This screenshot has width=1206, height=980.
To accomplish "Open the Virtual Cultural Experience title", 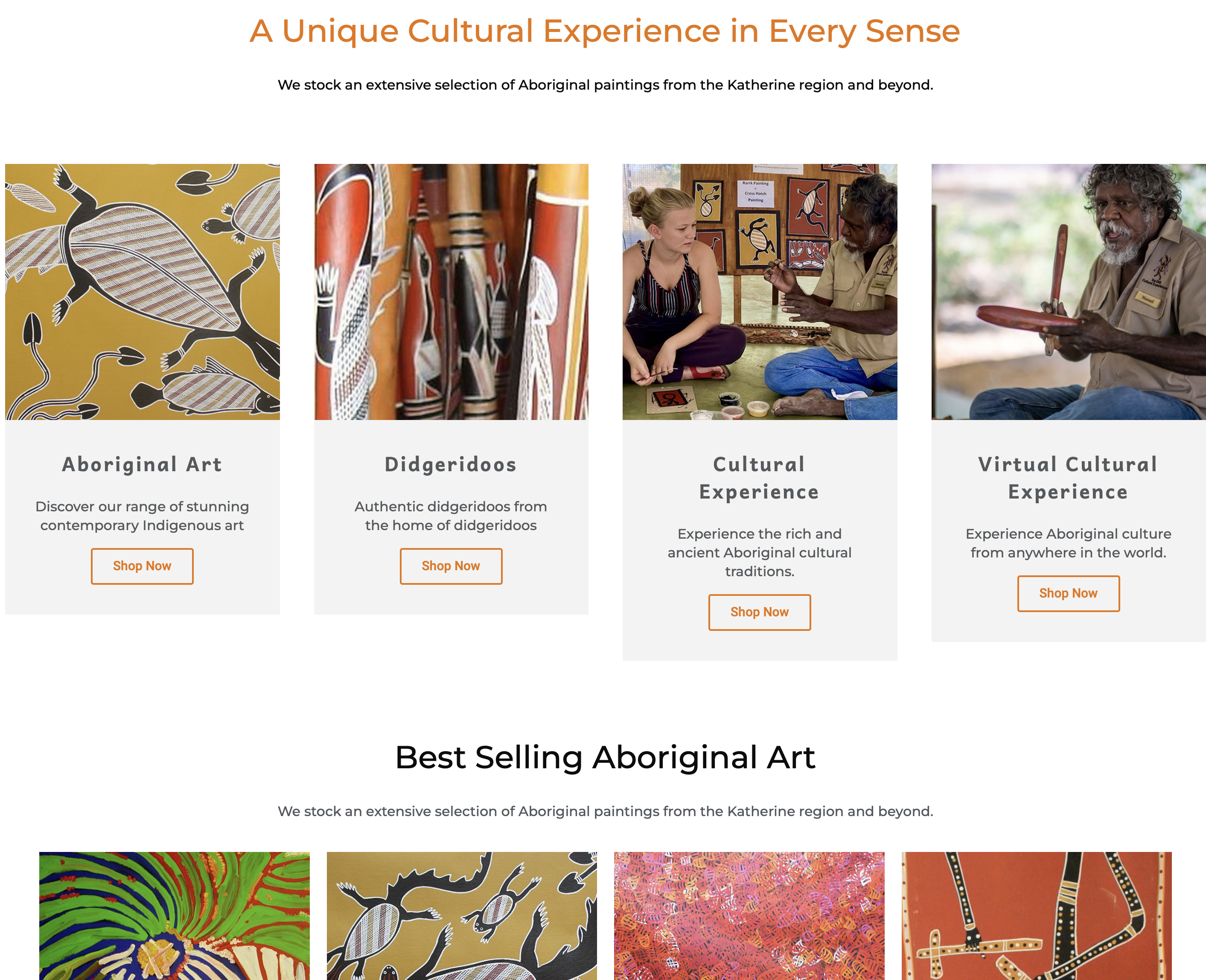I will 1068,478.
